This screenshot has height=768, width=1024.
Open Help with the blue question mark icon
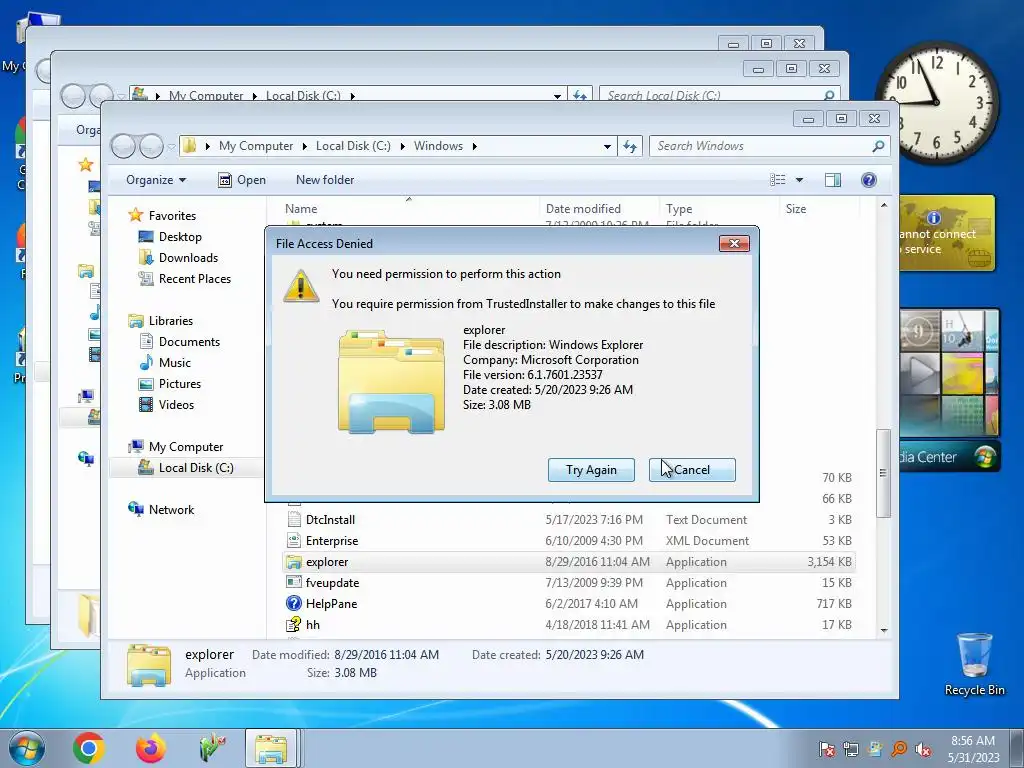(x=869, y=180)
